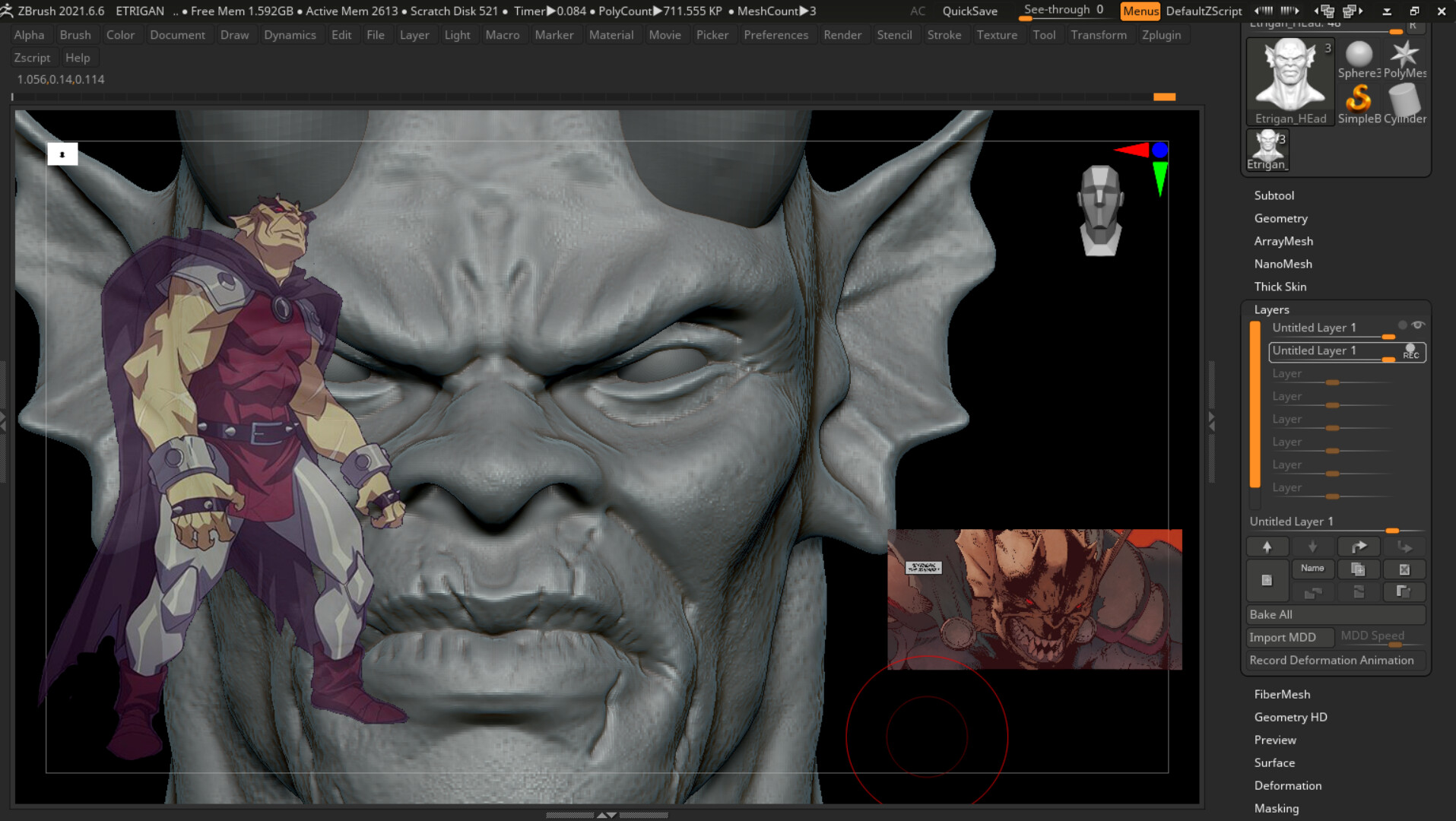
Task: Click the move layer up arrow
Action: pyautogui.click(x=1267, y=546)
